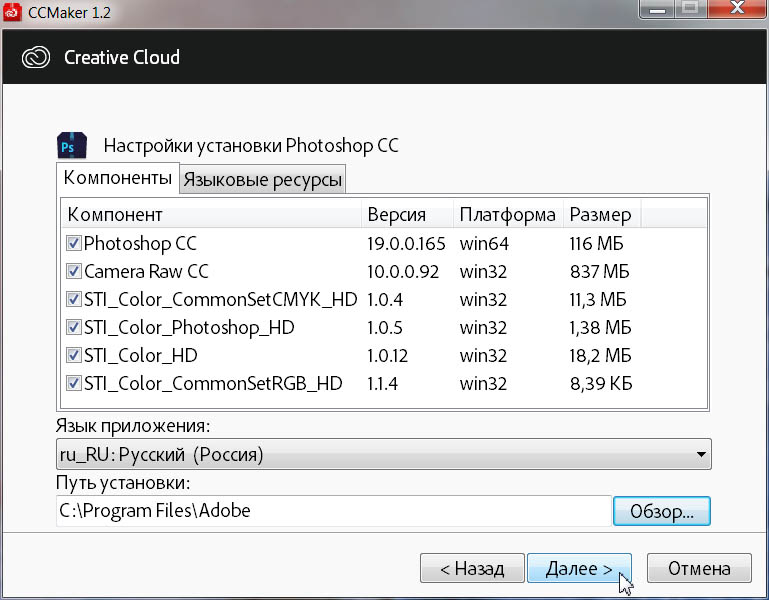Minimize the CCMaker window
Image resolution: width=769 pixels, height=600 pixels.
click(658, 9)
